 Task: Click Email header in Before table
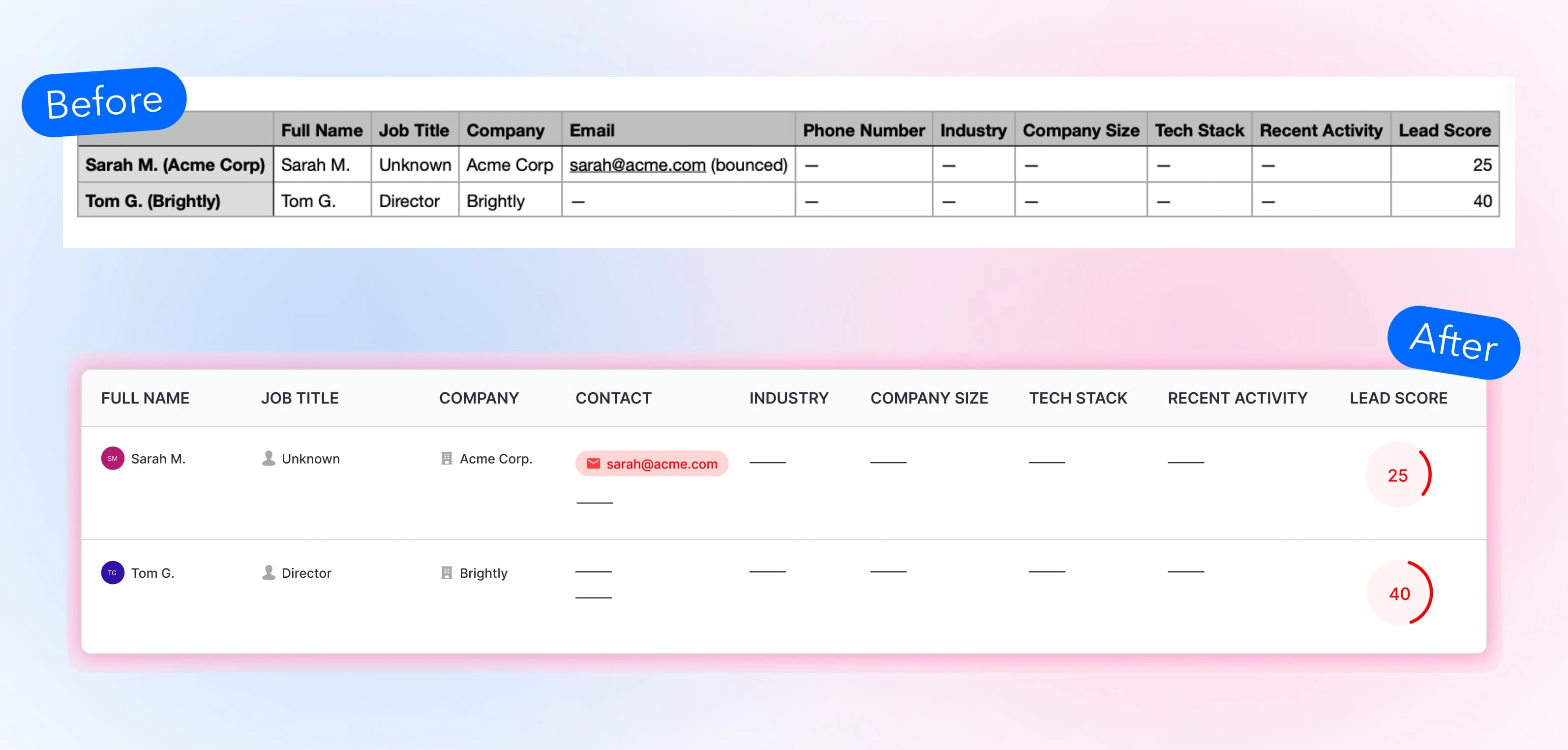click(x=678, y=130)
